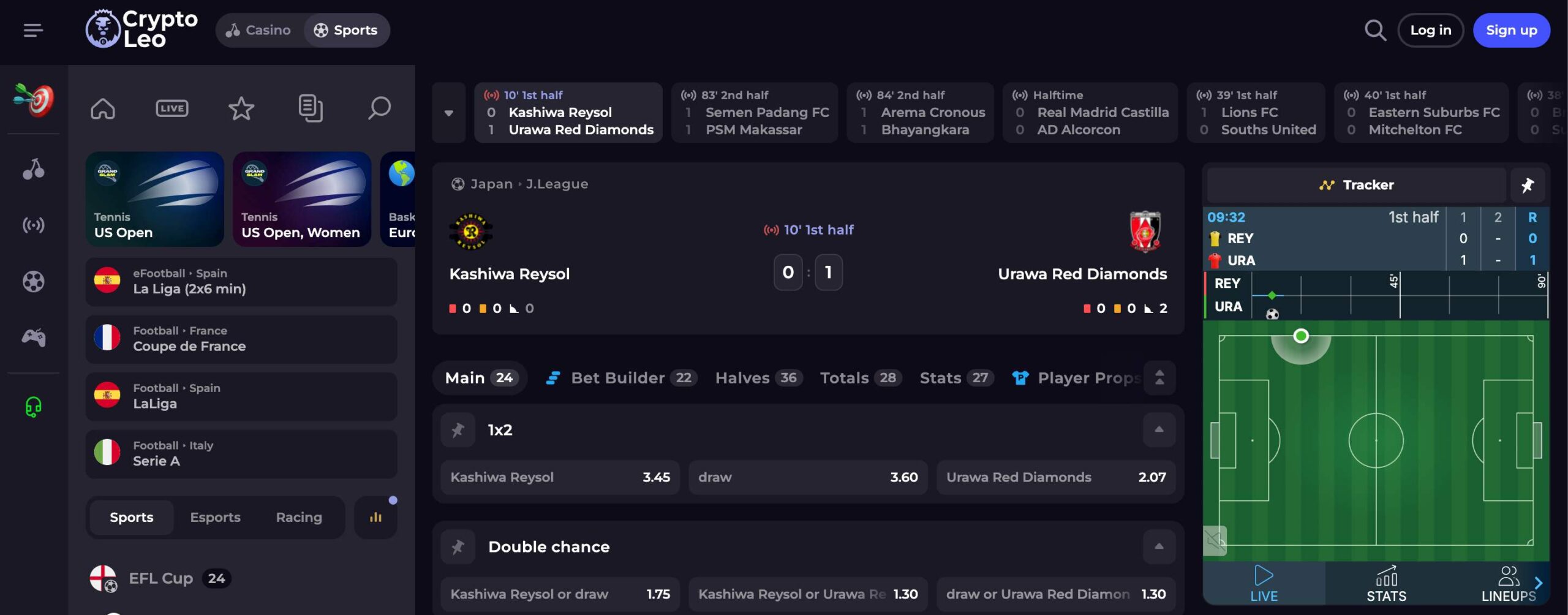
Task: Open the EFL Cup league icon
Action: pos(104,578)
